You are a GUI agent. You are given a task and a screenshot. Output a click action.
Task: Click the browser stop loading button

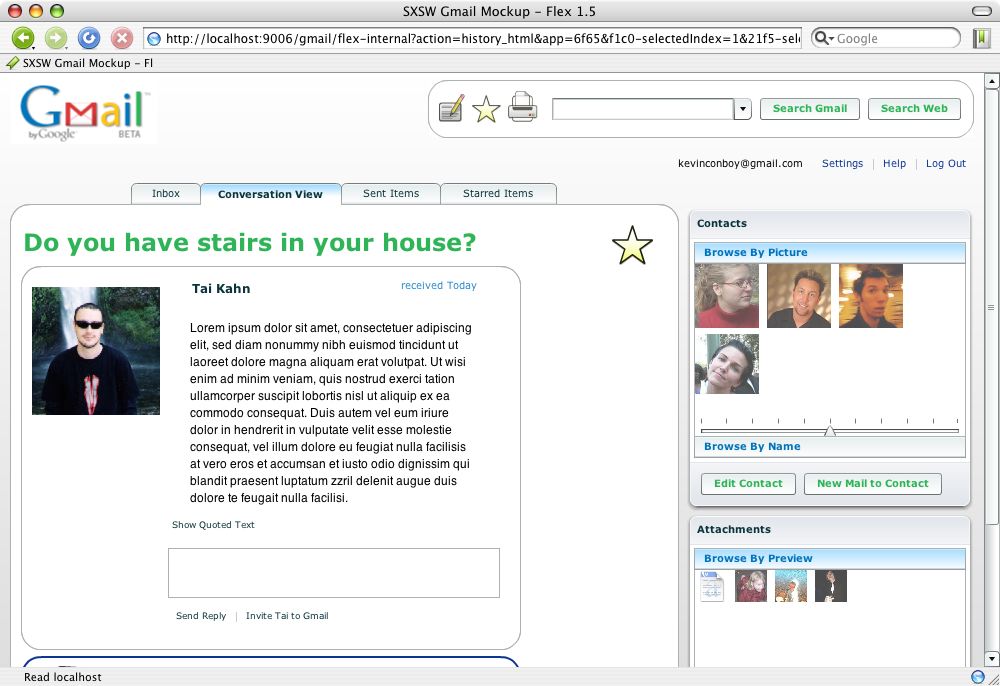point(121,38)
